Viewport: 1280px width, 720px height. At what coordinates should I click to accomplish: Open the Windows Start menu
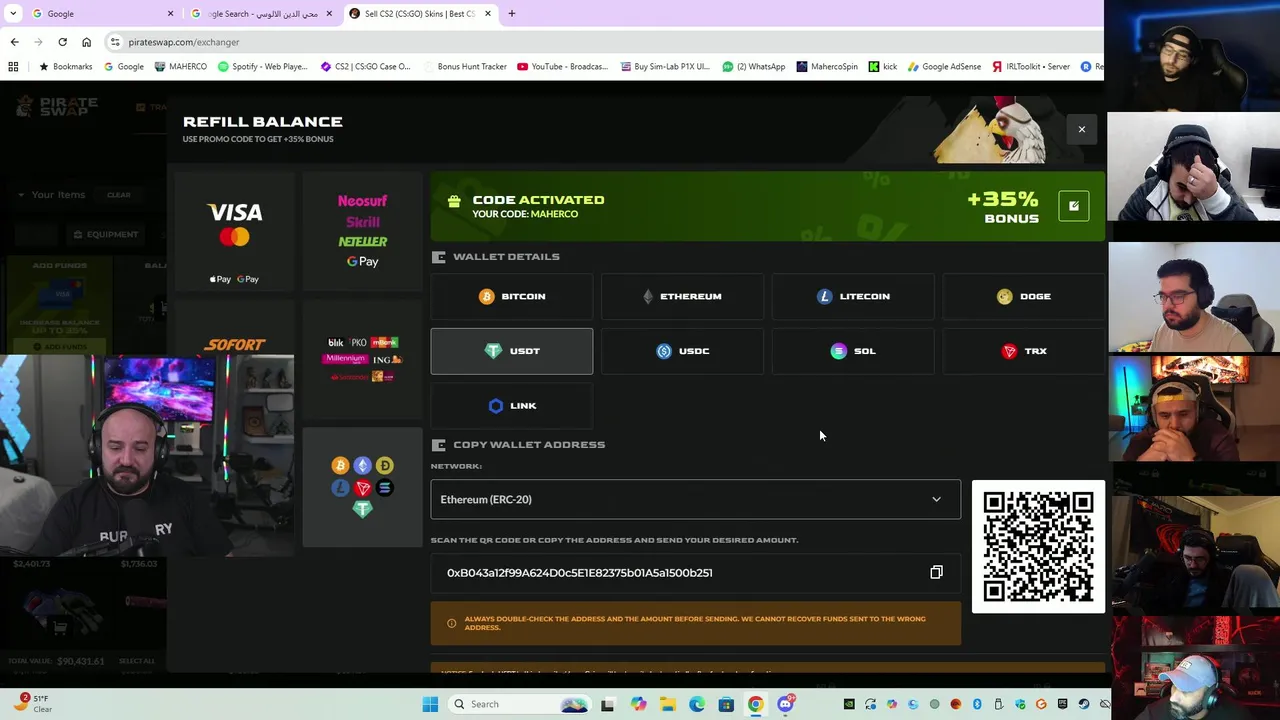click(x=430, y=704)
